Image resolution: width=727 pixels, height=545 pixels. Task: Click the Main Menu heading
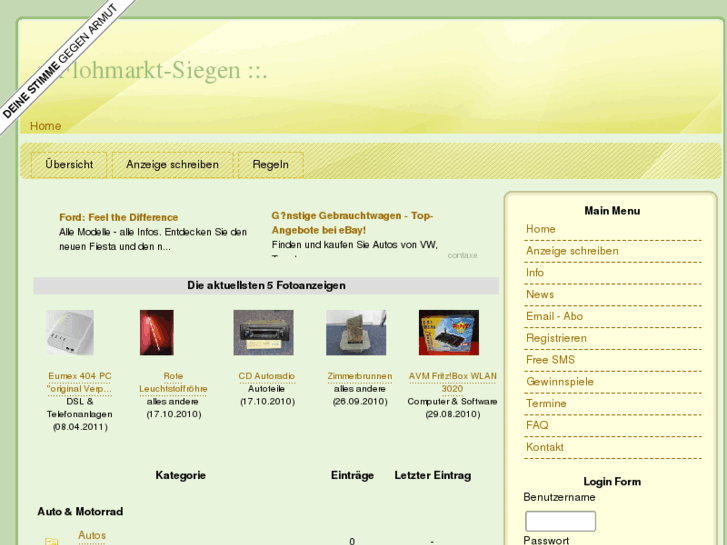click(x=612, y=211)
